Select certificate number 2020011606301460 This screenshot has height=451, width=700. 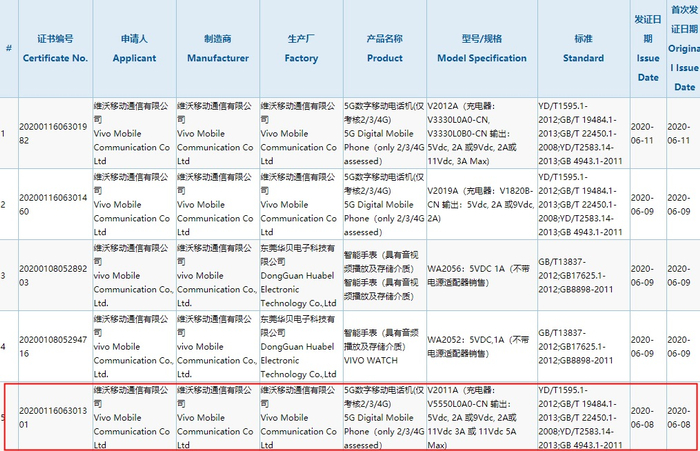click(55, 205)
